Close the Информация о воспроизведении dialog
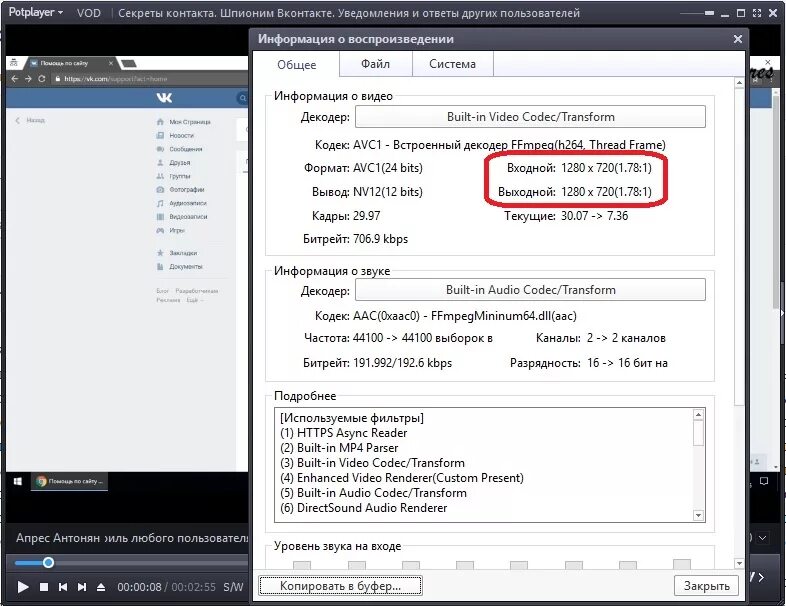The height and width of the screenshot is (606, 786). [x=737, y=39]
